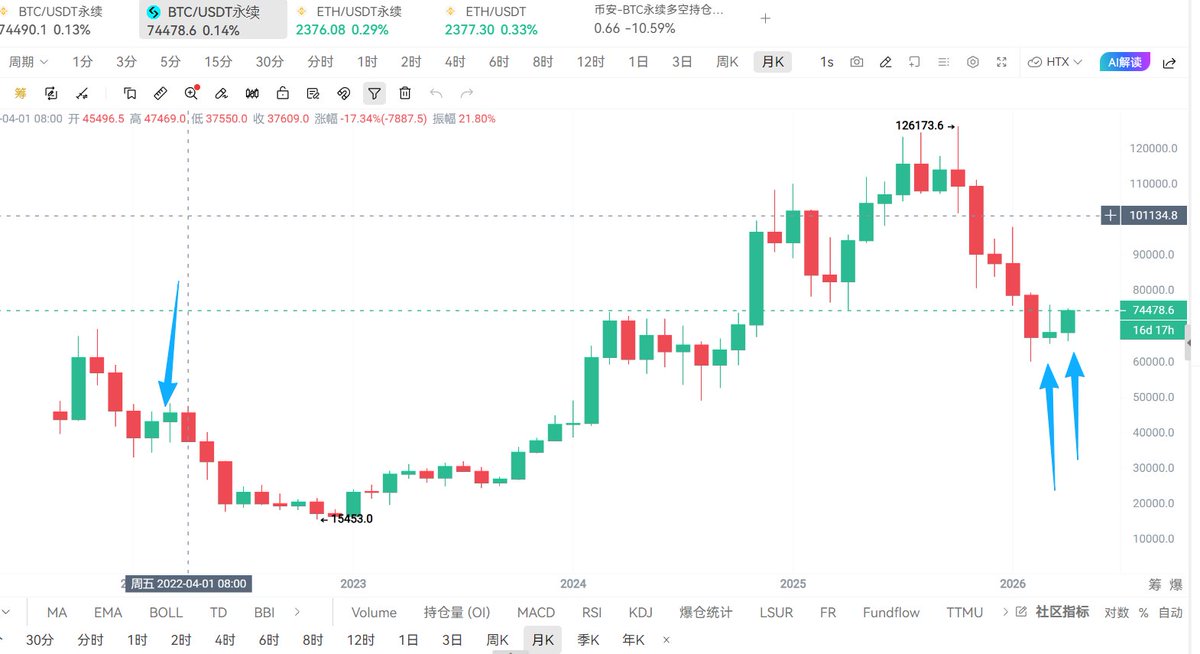
Task: Click the 74478.6 current price label
Action: point(1154,310)
